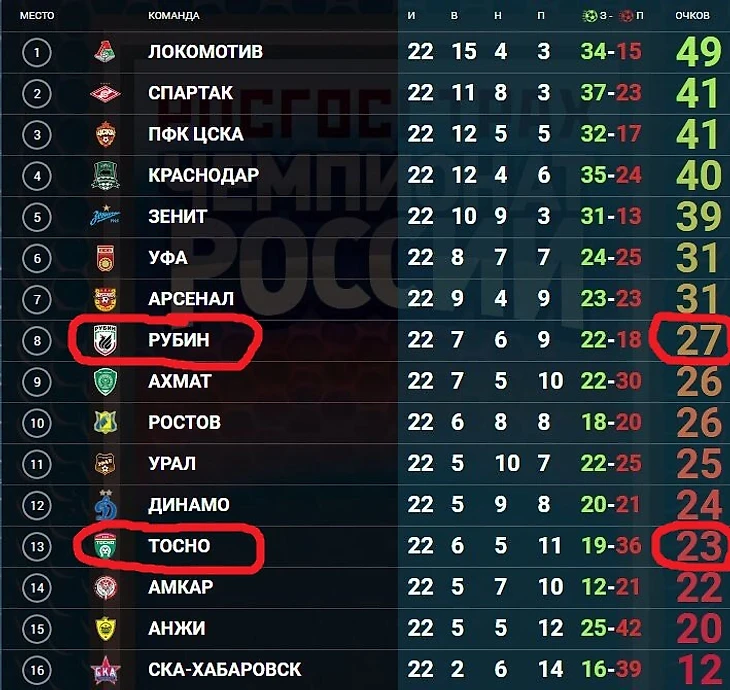
Task: Click the Anzhi club crest
Action: [105, 628]
